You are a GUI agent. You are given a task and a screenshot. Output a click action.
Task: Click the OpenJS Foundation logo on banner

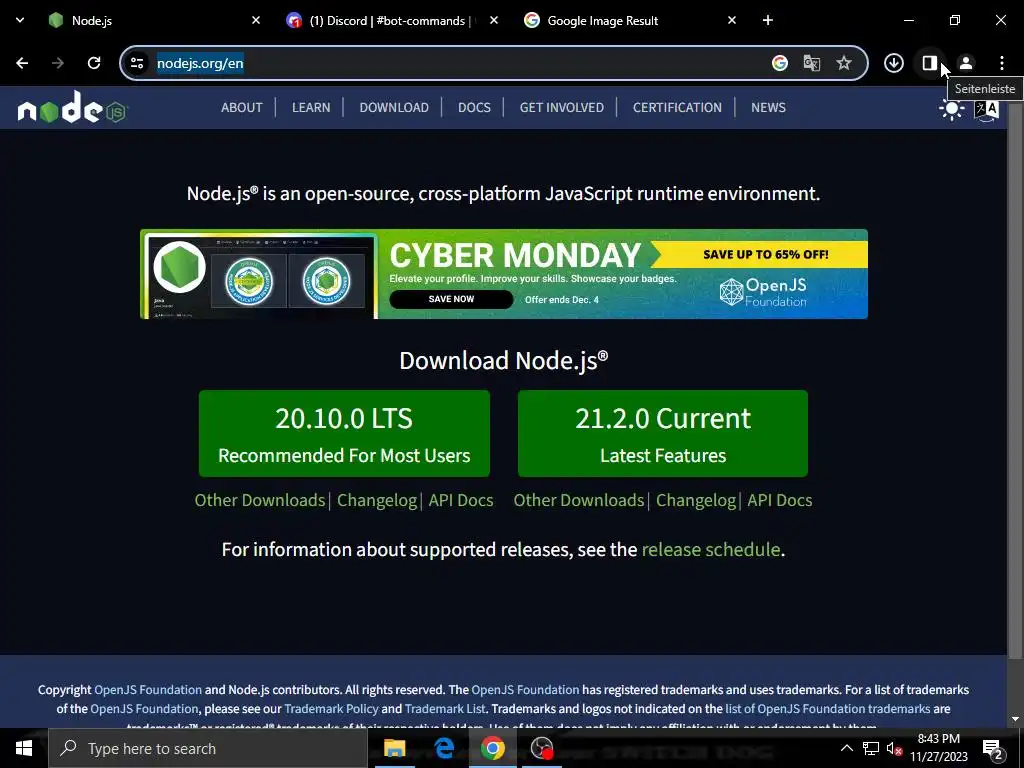point(763,292)
